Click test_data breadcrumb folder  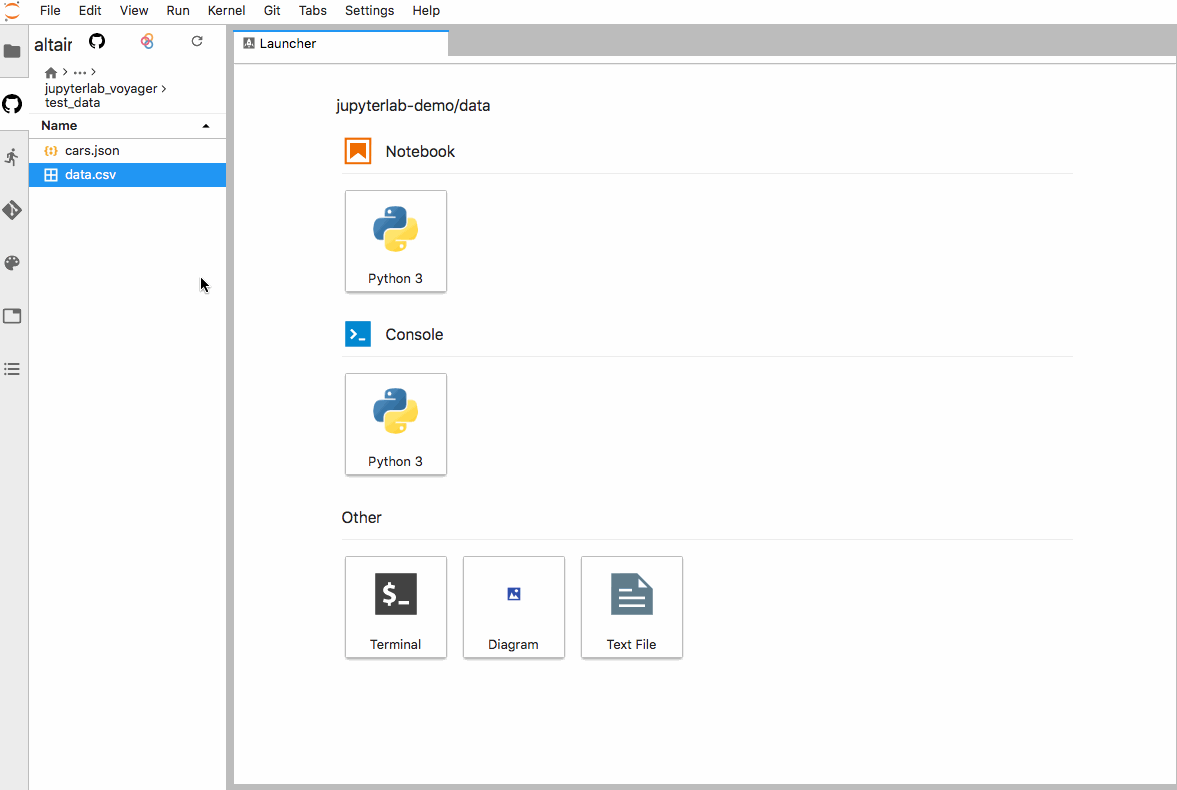tap(72, 103)
